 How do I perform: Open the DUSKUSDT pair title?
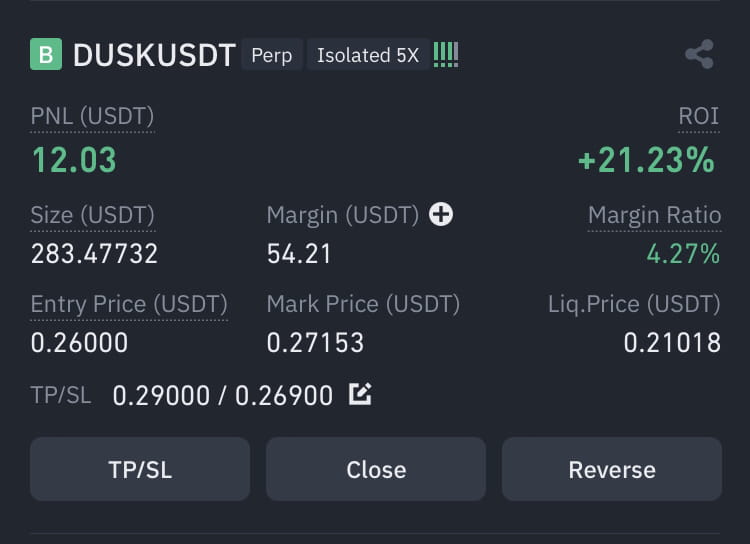[154, 55]
